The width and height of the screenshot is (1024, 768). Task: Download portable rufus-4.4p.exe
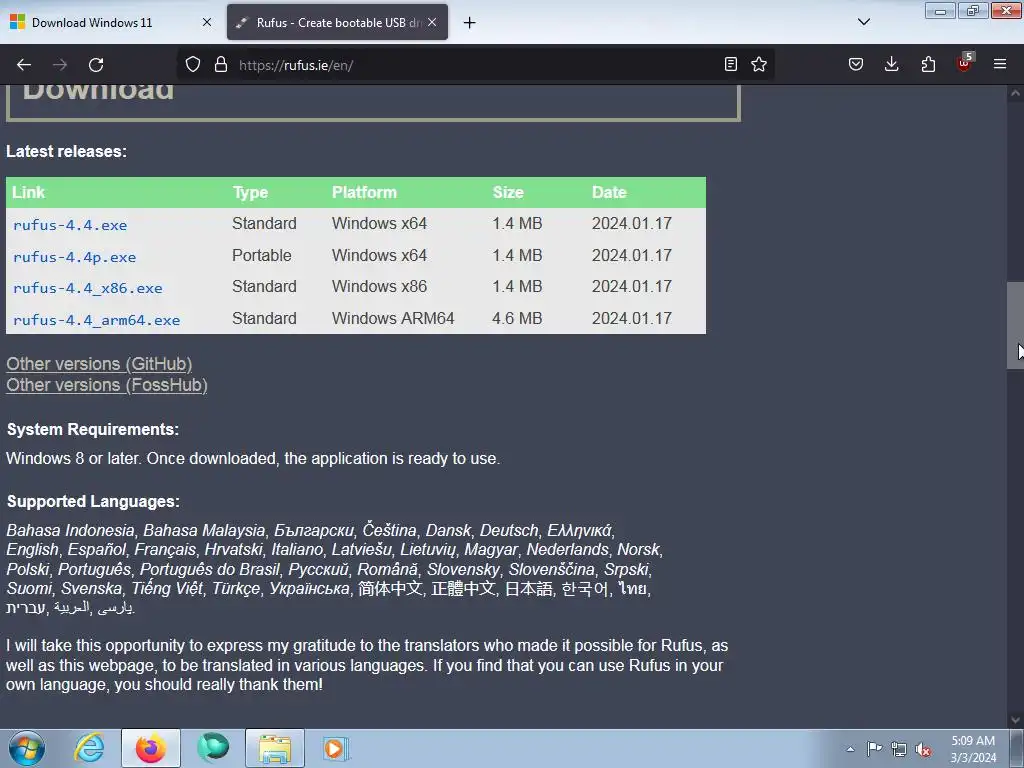[74, 257]
